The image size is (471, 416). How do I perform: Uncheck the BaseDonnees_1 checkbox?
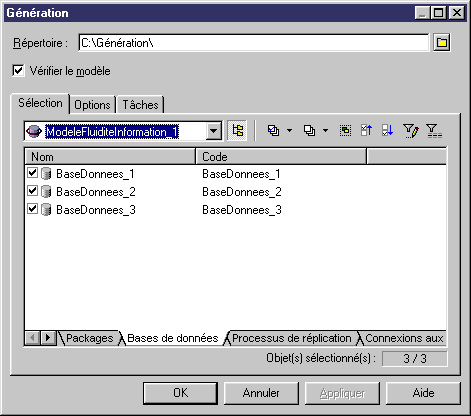32,173
